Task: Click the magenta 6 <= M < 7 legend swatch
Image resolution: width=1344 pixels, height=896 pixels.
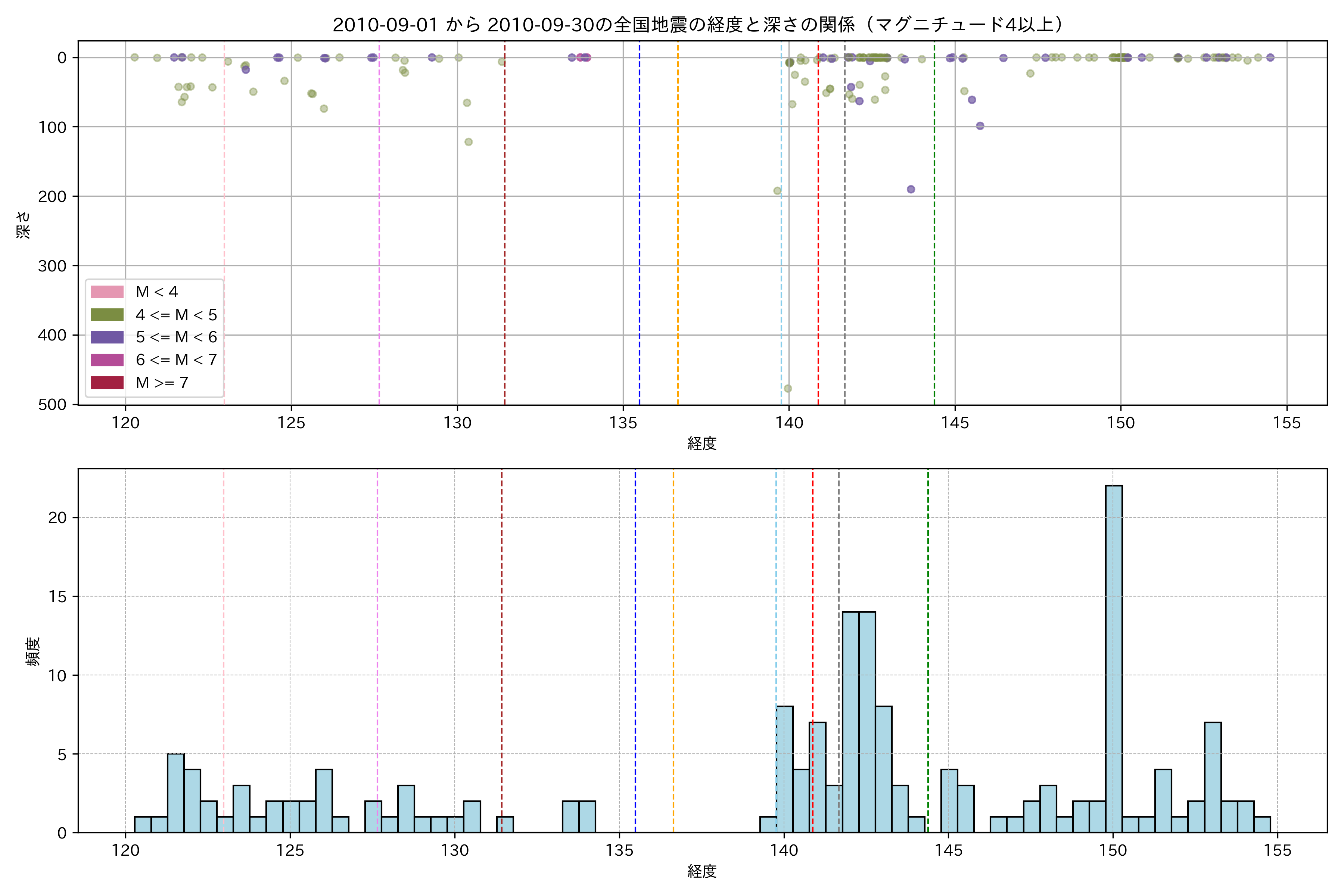Action: pos(107,360)
